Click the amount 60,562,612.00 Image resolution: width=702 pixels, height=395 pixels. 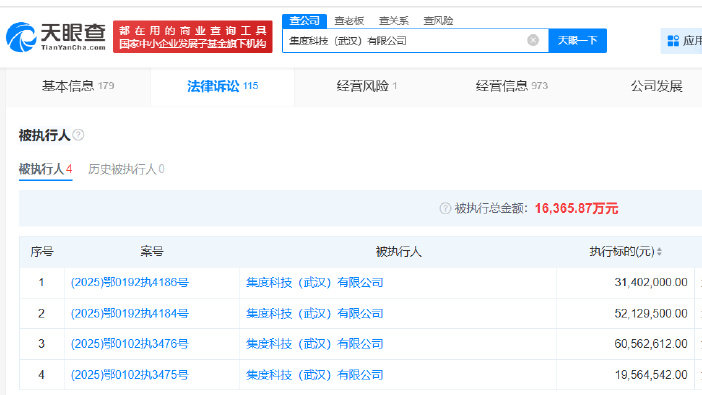(651, 344)
